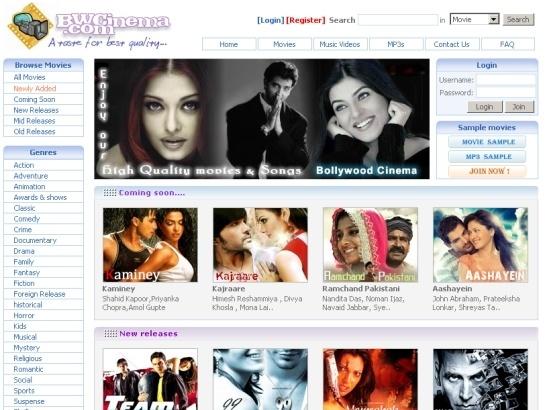545x410 pixels.
Task: Open the Home navigation tab
Action: point(229,44)
